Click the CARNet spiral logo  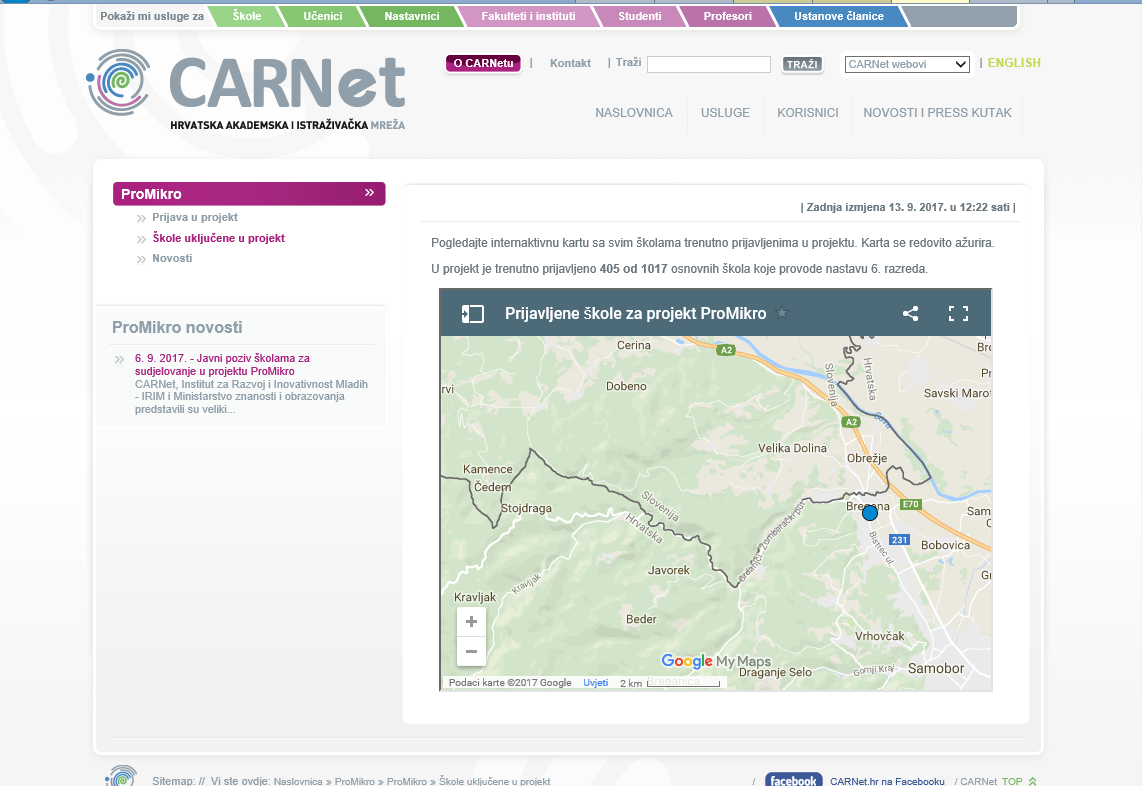(119, 82)
